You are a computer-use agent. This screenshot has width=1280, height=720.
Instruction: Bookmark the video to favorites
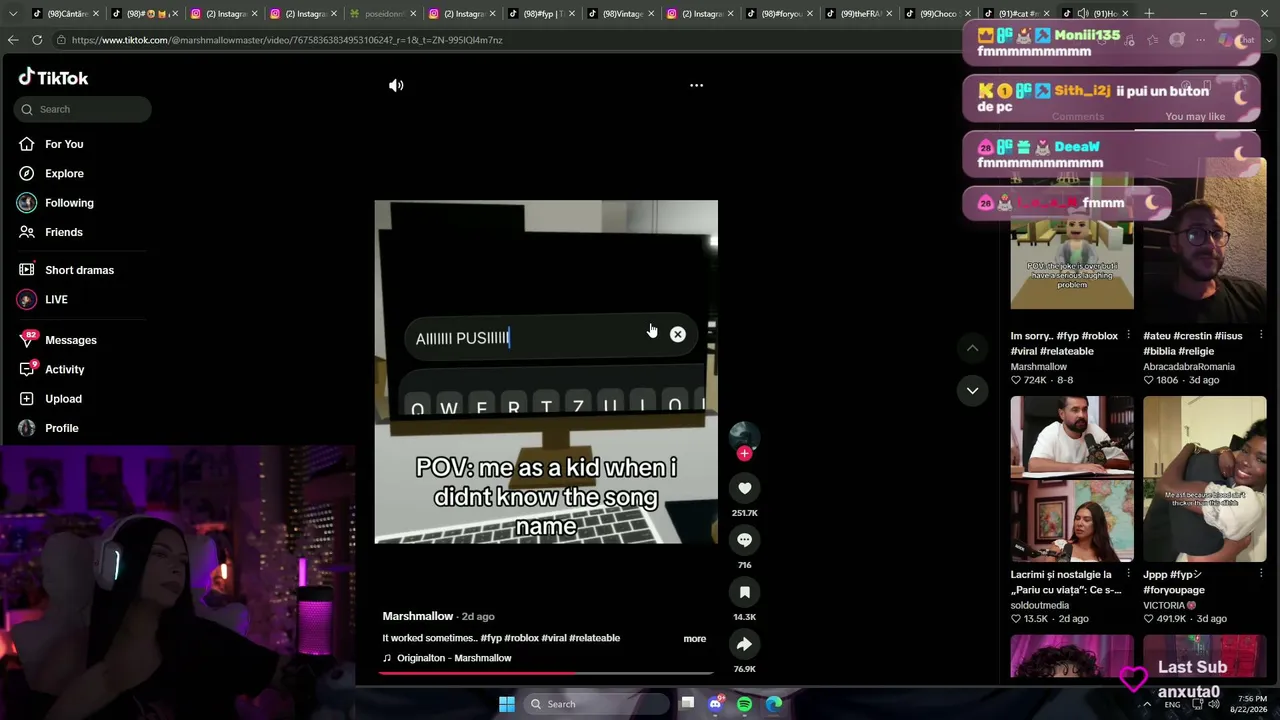pyautogui.click(x=744, y=592)
